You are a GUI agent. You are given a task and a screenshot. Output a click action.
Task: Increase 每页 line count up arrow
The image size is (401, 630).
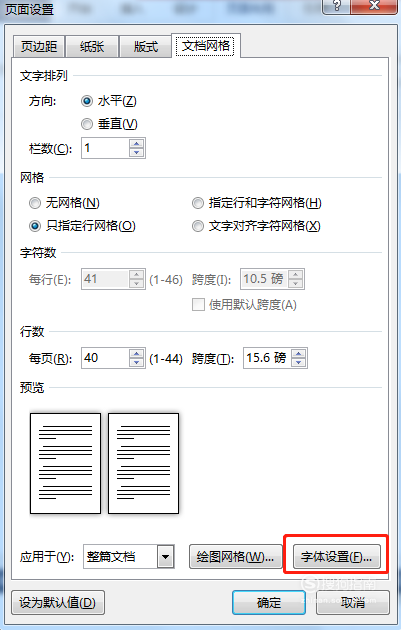(x=137, y=354)
